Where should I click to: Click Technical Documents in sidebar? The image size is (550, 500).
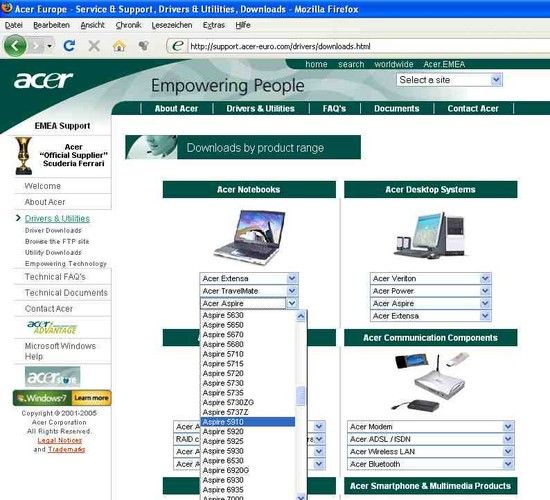tap(66, 293)
